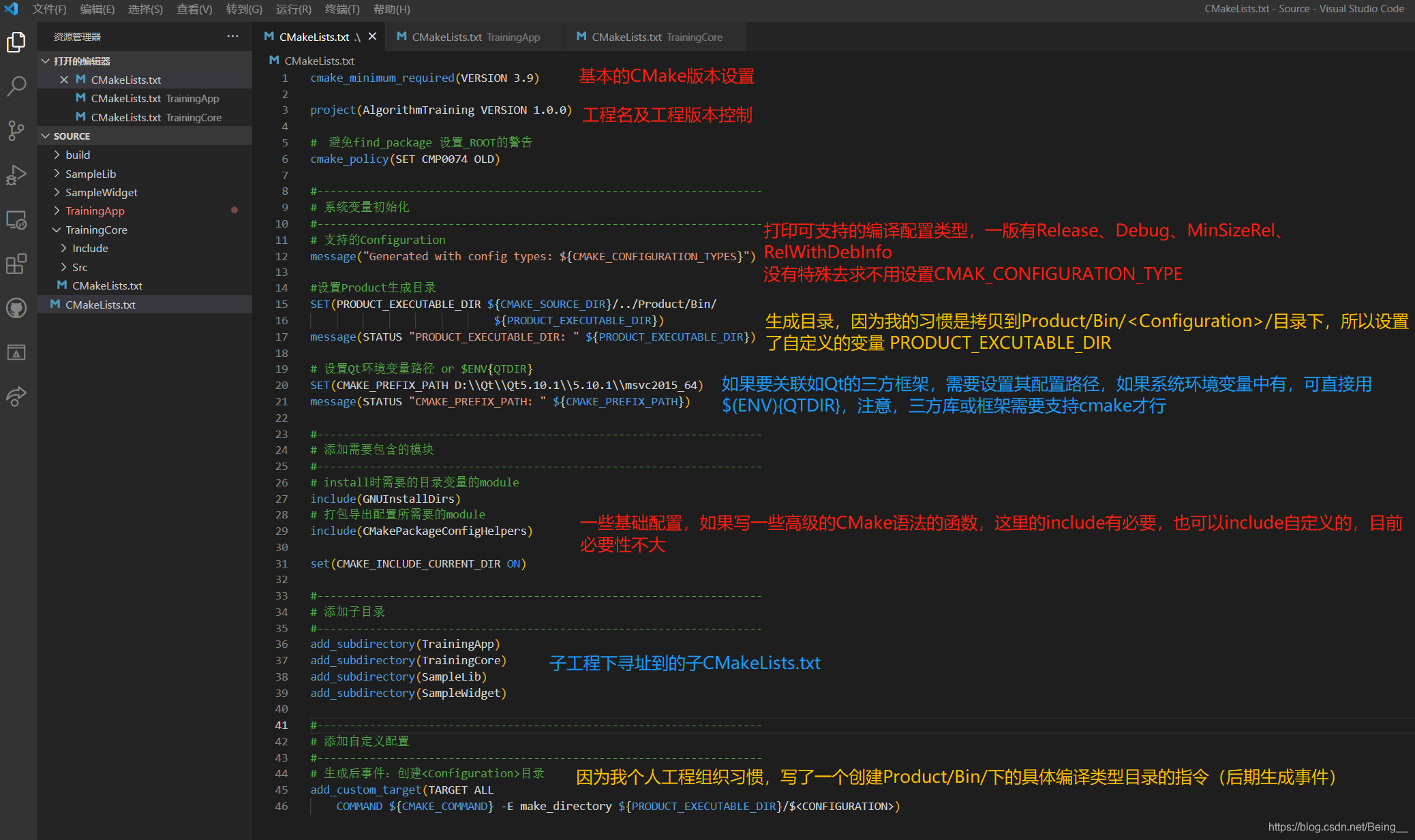Click 资源管理器 panel title
The height and width of the screenshot is (840, 1415).
click(x=77, y=37)
